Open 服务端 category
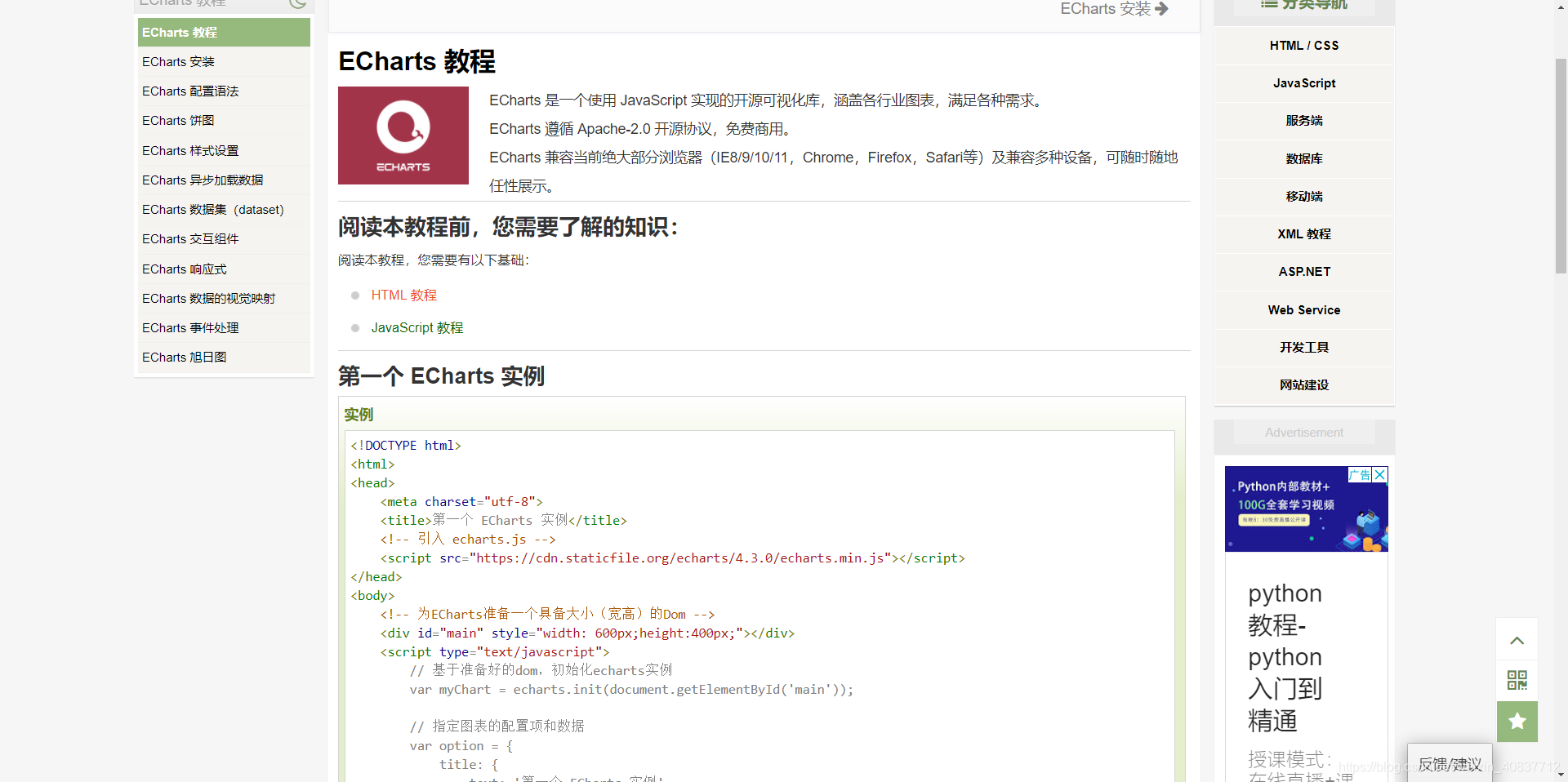Screen dimensions: 1568x782 click(x=1304, y=121)
